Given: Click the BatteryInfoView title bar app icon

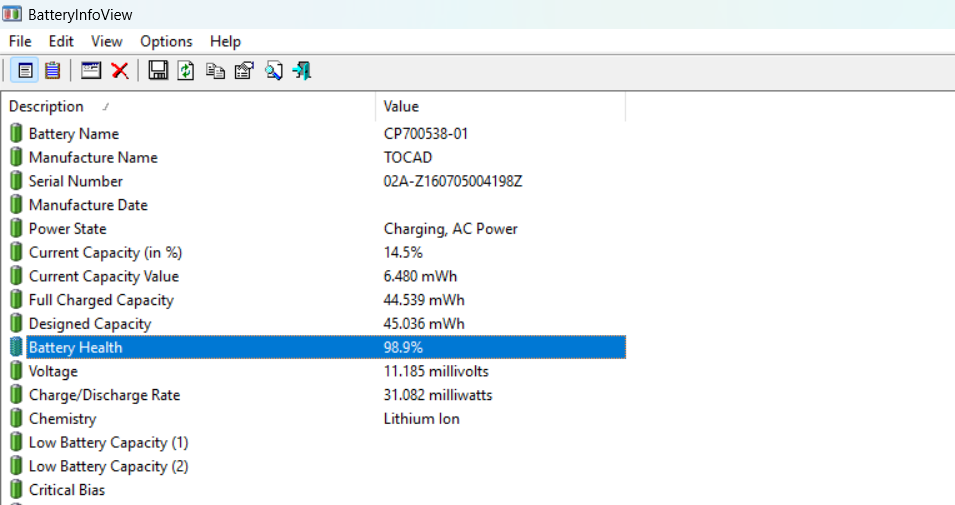Looking at the screenshot, I should click(x=12, y=13).
